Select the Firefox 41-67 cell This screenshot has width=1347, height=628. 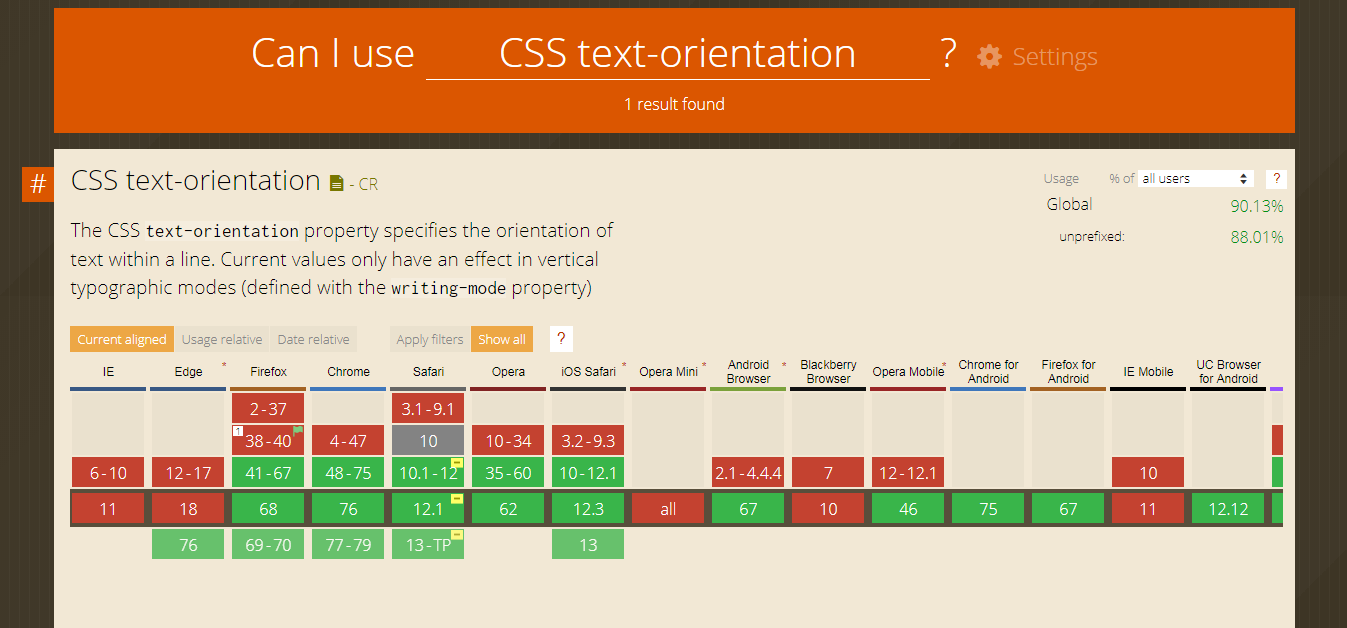[268, 473]
